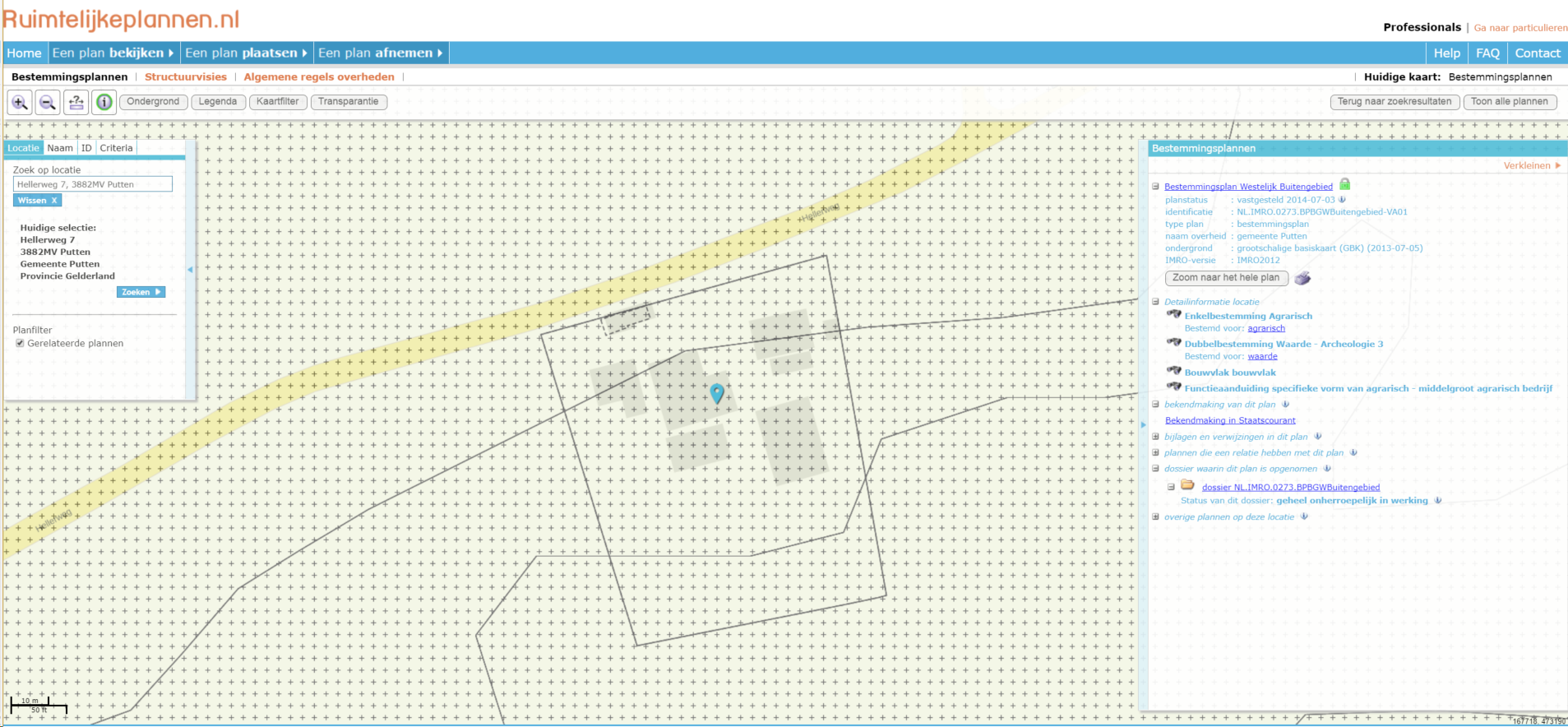Viewport: 1568px width, 727px height.
Task: Collapse the Detailinformatie locatie section
Action: [x=1155, y=302]
